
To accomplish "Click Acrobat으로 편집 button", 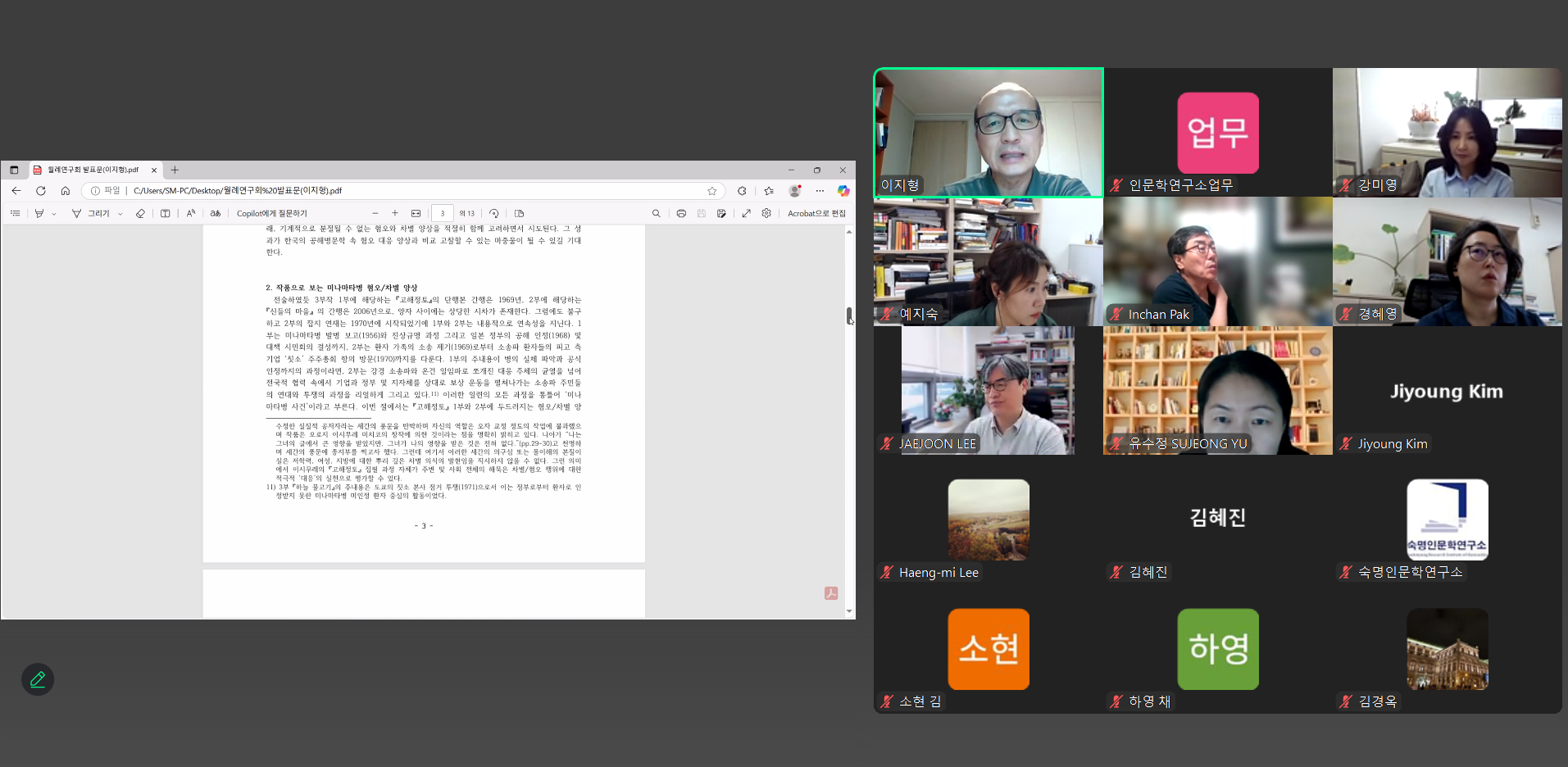I will coord(816,213).
